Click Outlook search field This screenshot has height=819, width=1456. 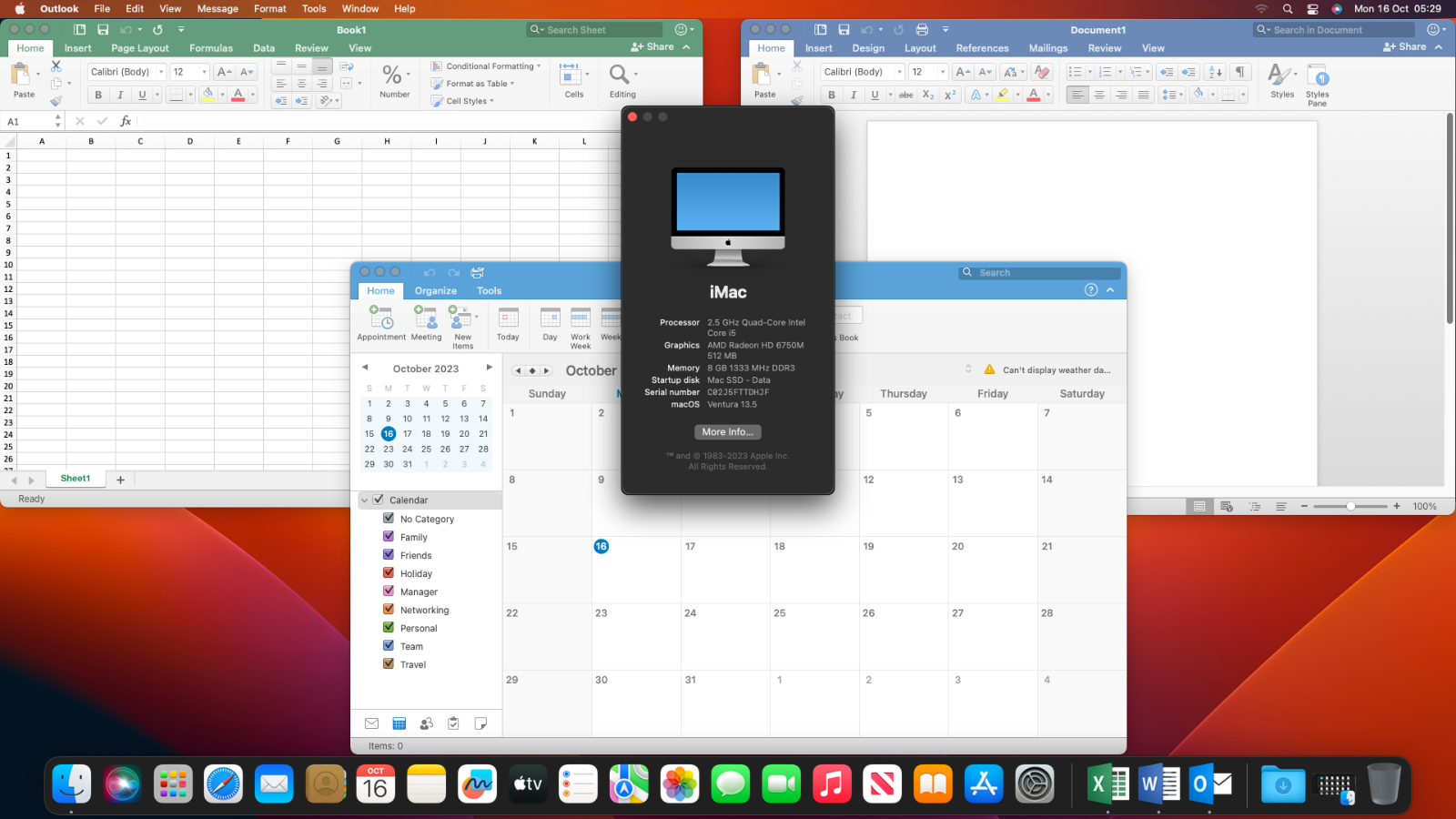point(1040,273)
